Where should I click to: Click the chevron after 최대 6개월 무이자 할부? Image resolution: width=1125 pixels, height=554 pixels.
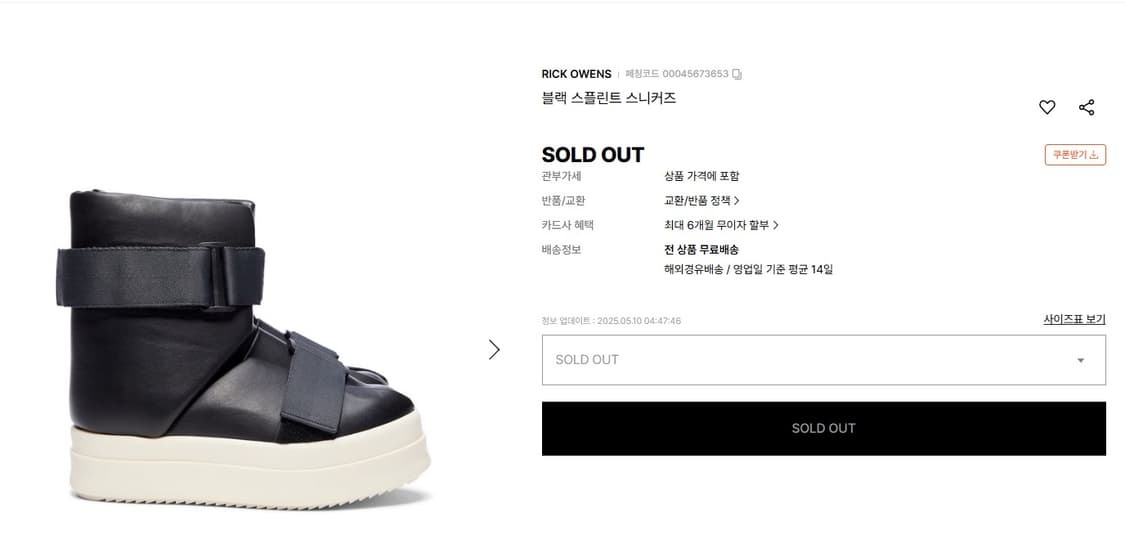point(776,225)
